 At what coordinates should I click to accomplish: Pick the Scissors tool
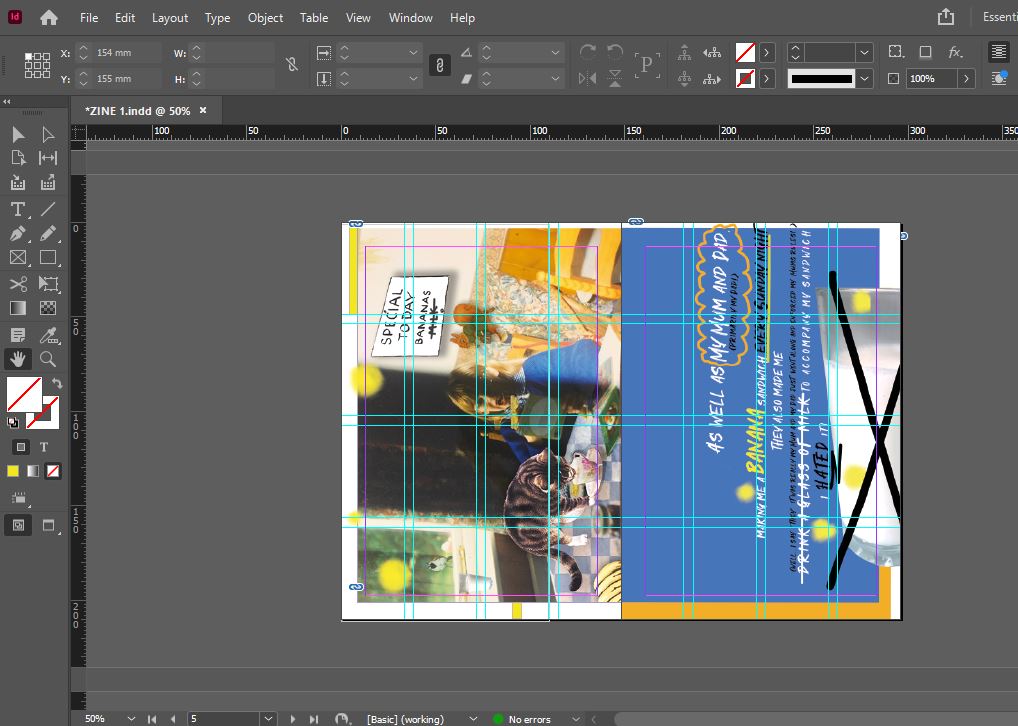coord(18,284)
